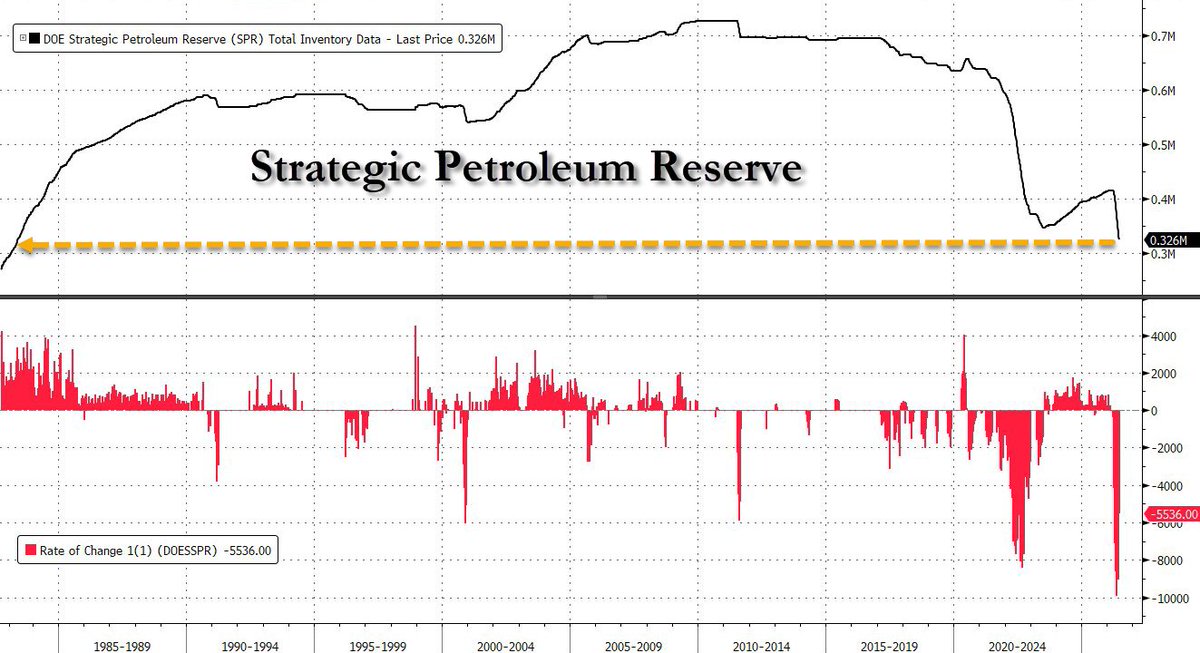The image size is (1200, 653).
Task: Select the 2000 axis label
Action: point(1162,373)
